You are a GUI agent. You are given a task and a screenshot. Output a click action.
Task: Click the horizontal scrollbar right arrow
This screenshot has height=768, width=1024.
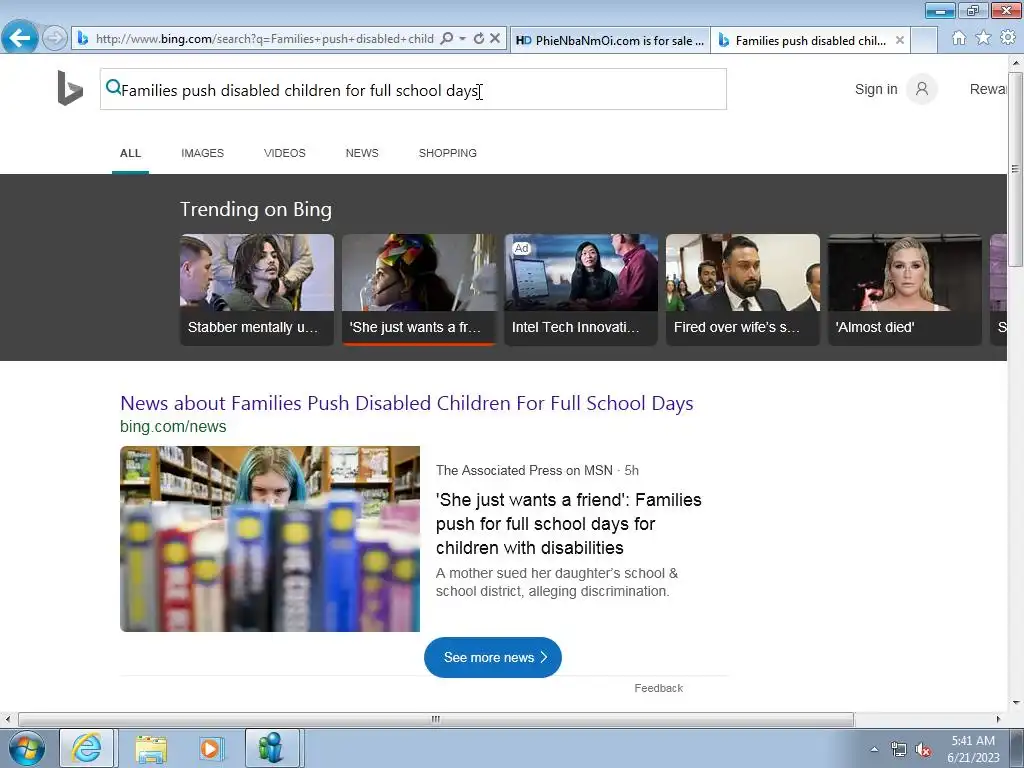[x=998, y=719]
